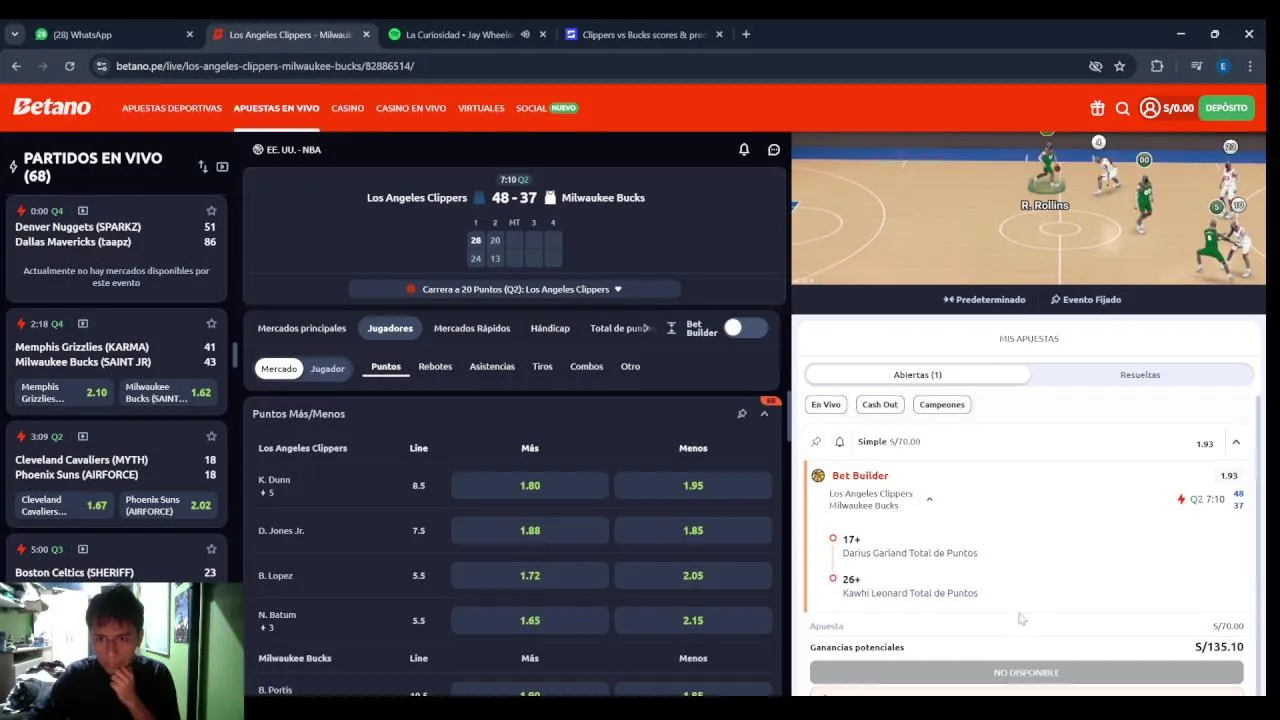Favorite the Cleveland Cavaliers vs Phoenix Suns match
The image size is (1280, 720).
tap(211, 437)
